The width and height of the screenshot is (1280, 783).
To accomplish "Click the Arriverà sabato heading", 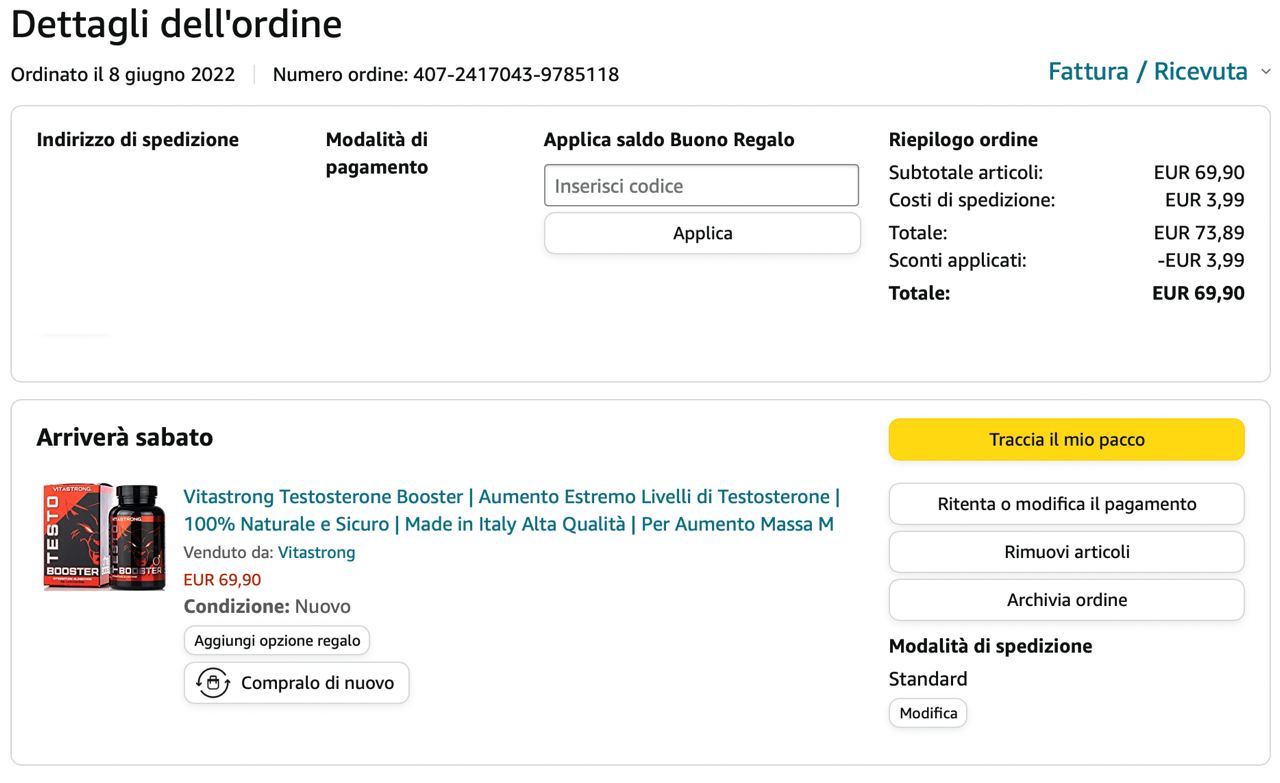I will (125, 438).
